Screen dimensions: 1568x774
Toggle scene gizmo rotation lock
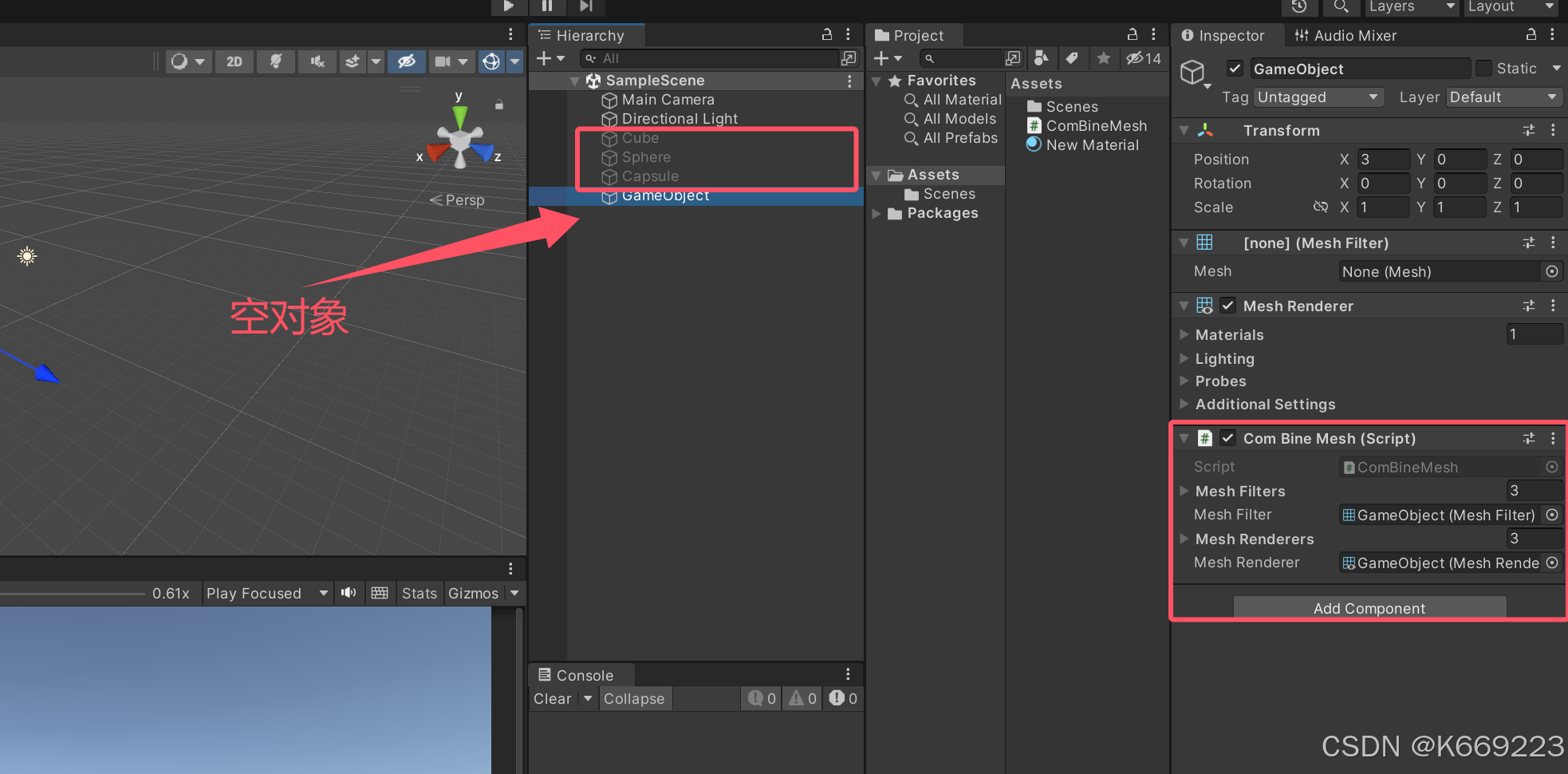(x=499, y=105)
